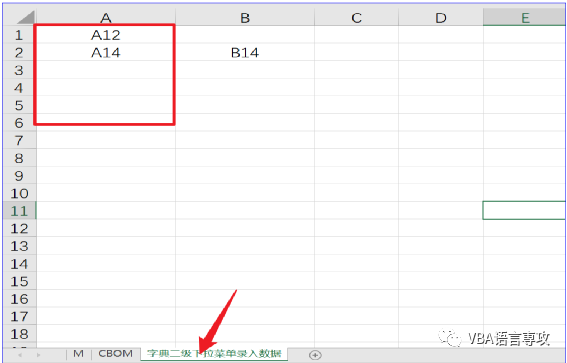Click the Select All corner triangle
The image size is (567, 363).
(25, 18)
